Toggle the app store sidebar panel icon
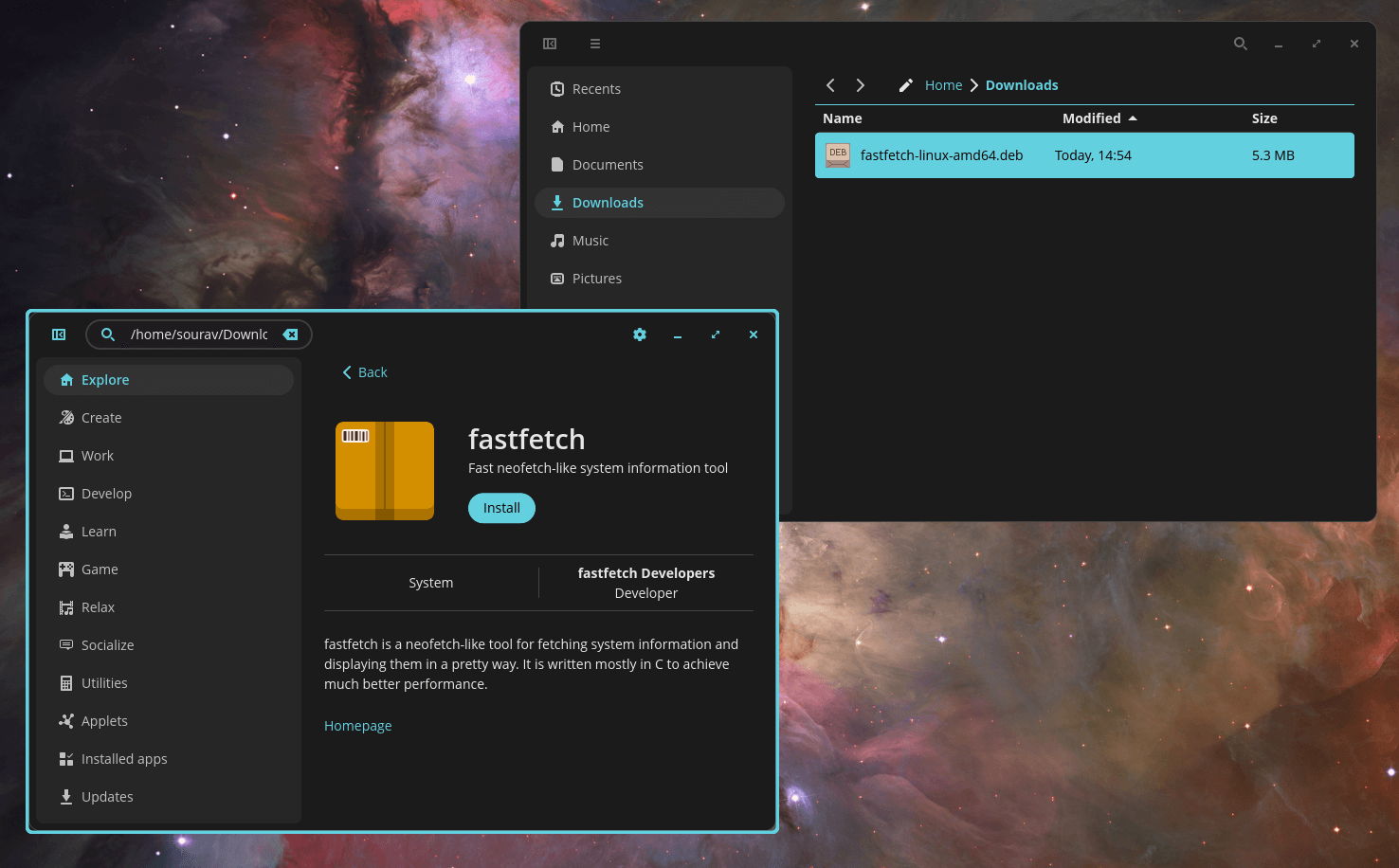The height and width of the screenshot is (868, 1399). click(59, 335)
